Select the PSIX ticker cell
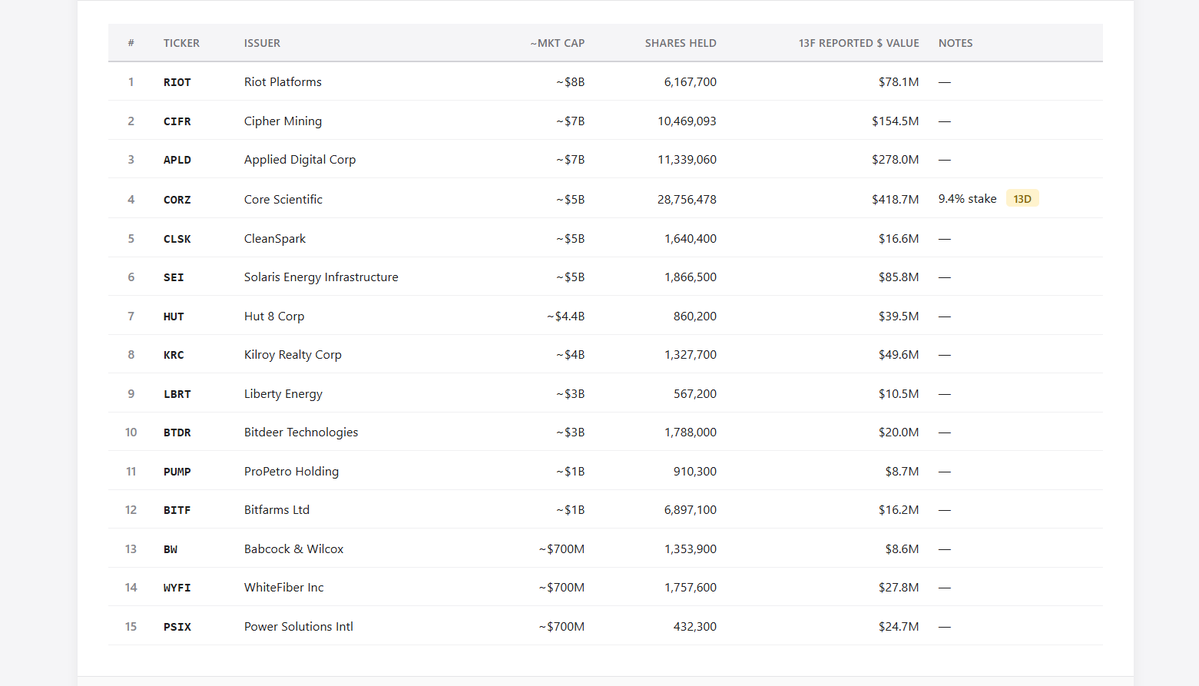The width and height of the screenshot is (1199, 686). click(177, 626)
